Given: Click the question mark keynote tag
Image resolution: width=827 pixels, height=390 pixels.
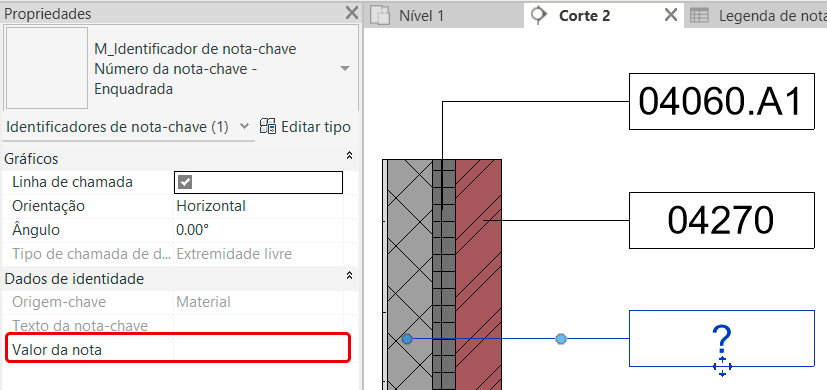Looking at the screenshot, I should (x=722, y=338).
